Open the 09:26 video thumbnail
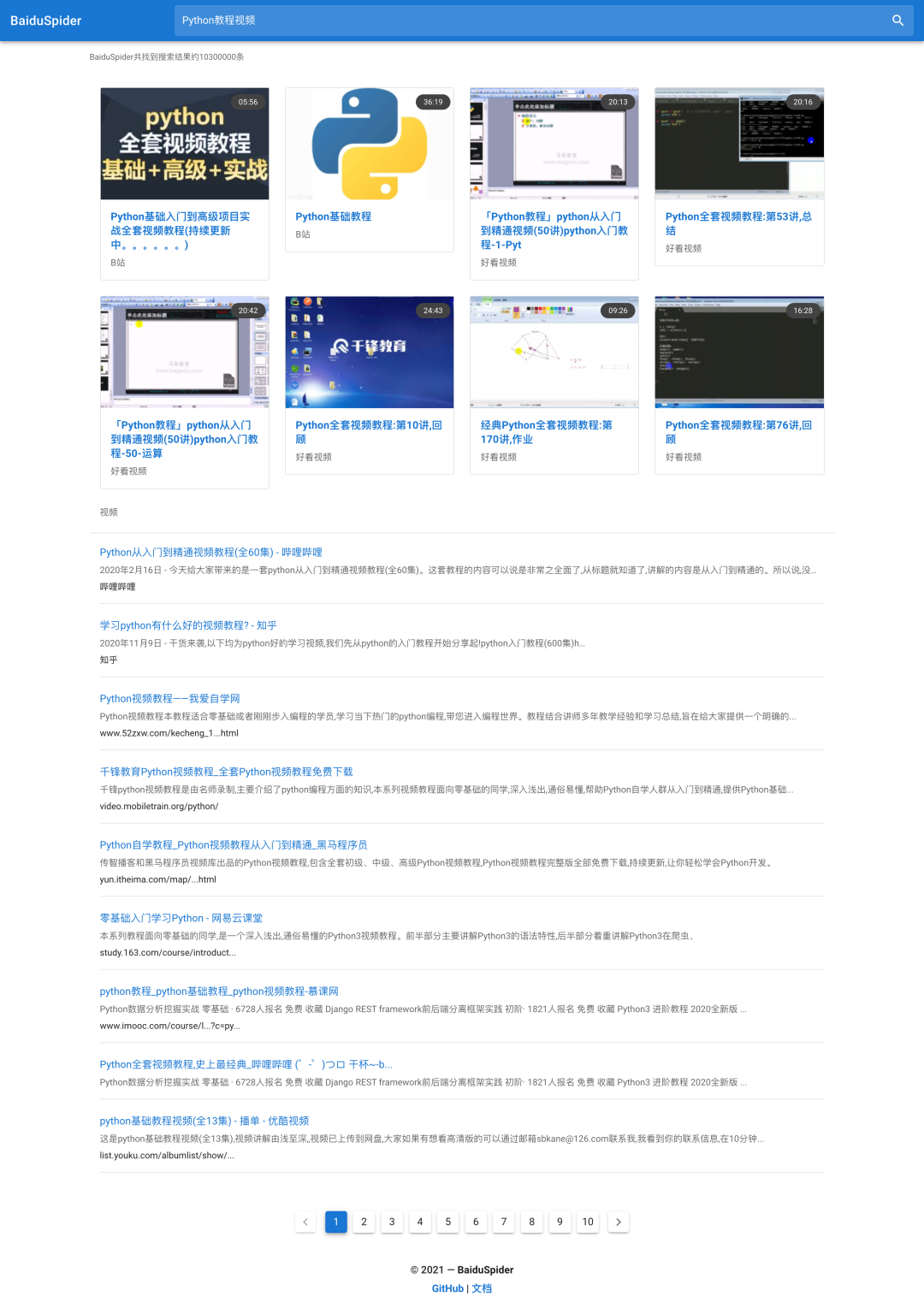Viewport: 924px width, 1308px height. 554,352
